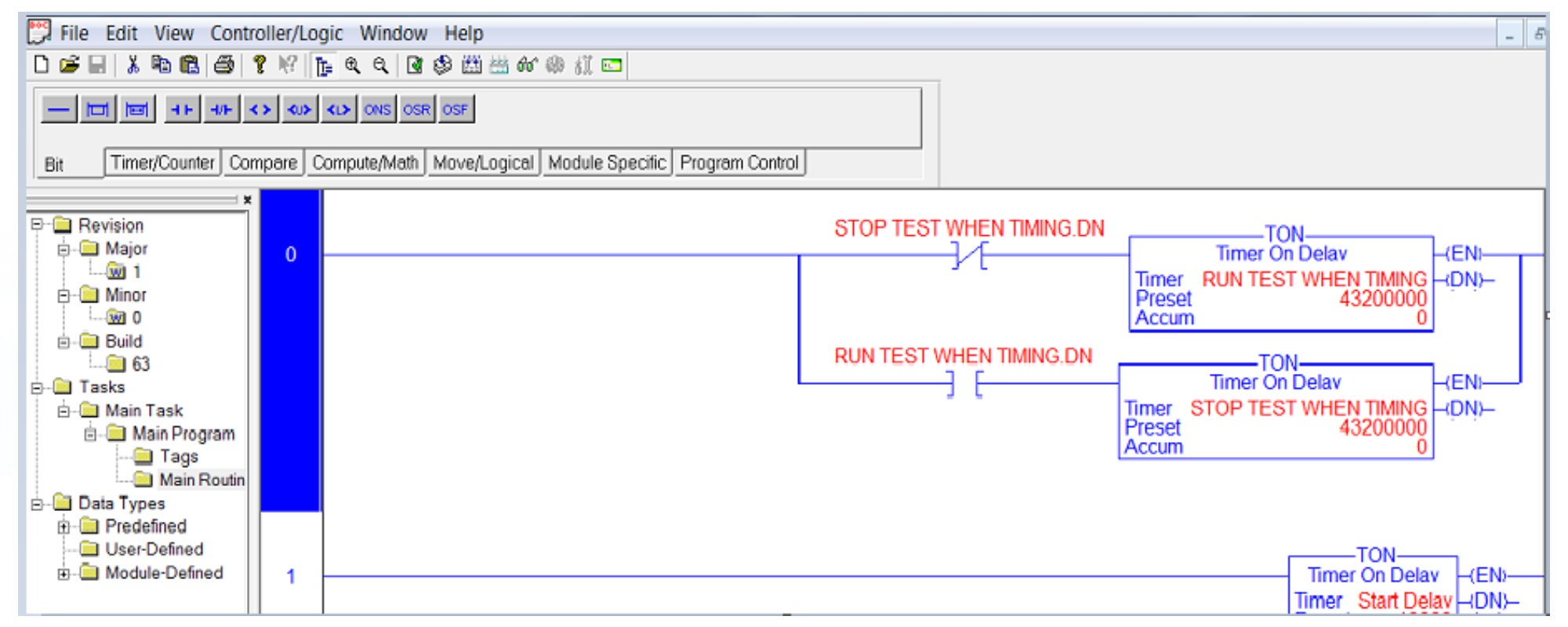Image resolution: width=1568 pixels, height=627 pixels.
Task: Insert an unlatch coil (OTU) instruction
Action: pyautogui.click(x=300, y=110)
